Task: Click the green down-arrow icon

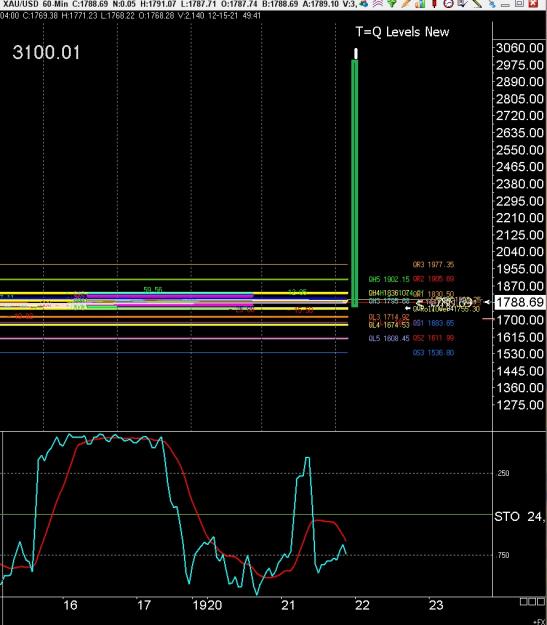Action: pyautogui.click(x=392, y=4)
